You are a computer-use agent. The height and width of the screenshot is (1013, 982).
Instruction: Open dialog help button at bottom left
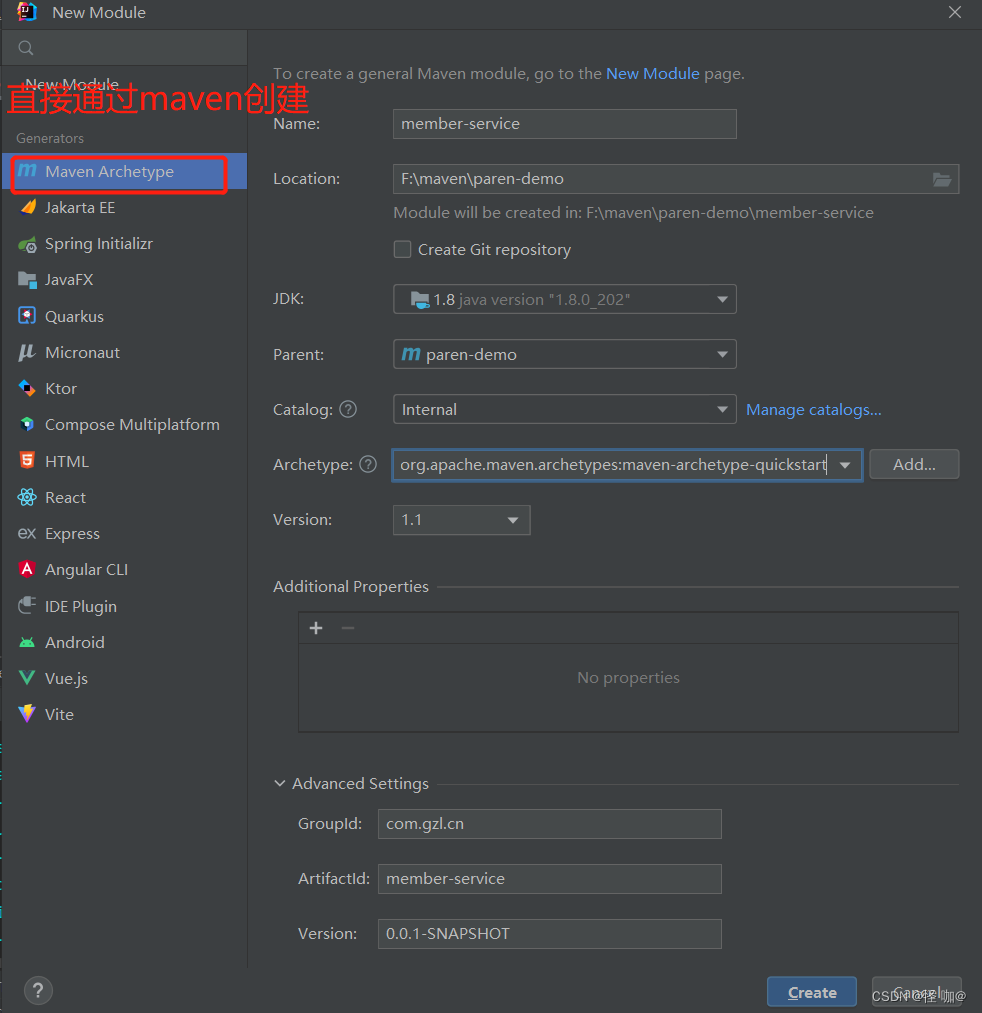pos(38,990)
